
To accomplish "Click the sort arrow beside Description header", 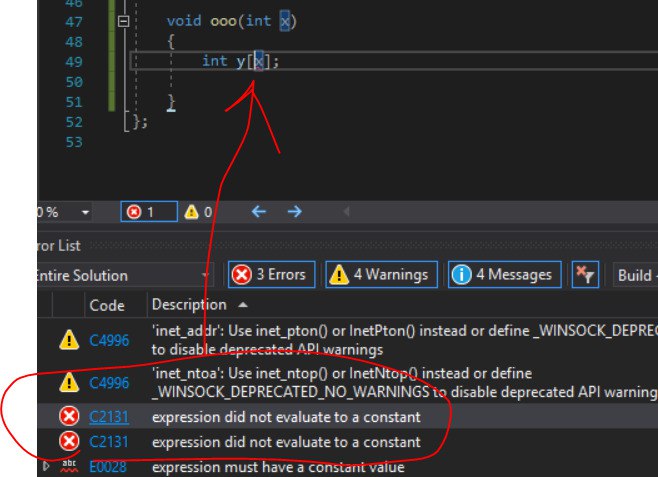I will [243, 305].
